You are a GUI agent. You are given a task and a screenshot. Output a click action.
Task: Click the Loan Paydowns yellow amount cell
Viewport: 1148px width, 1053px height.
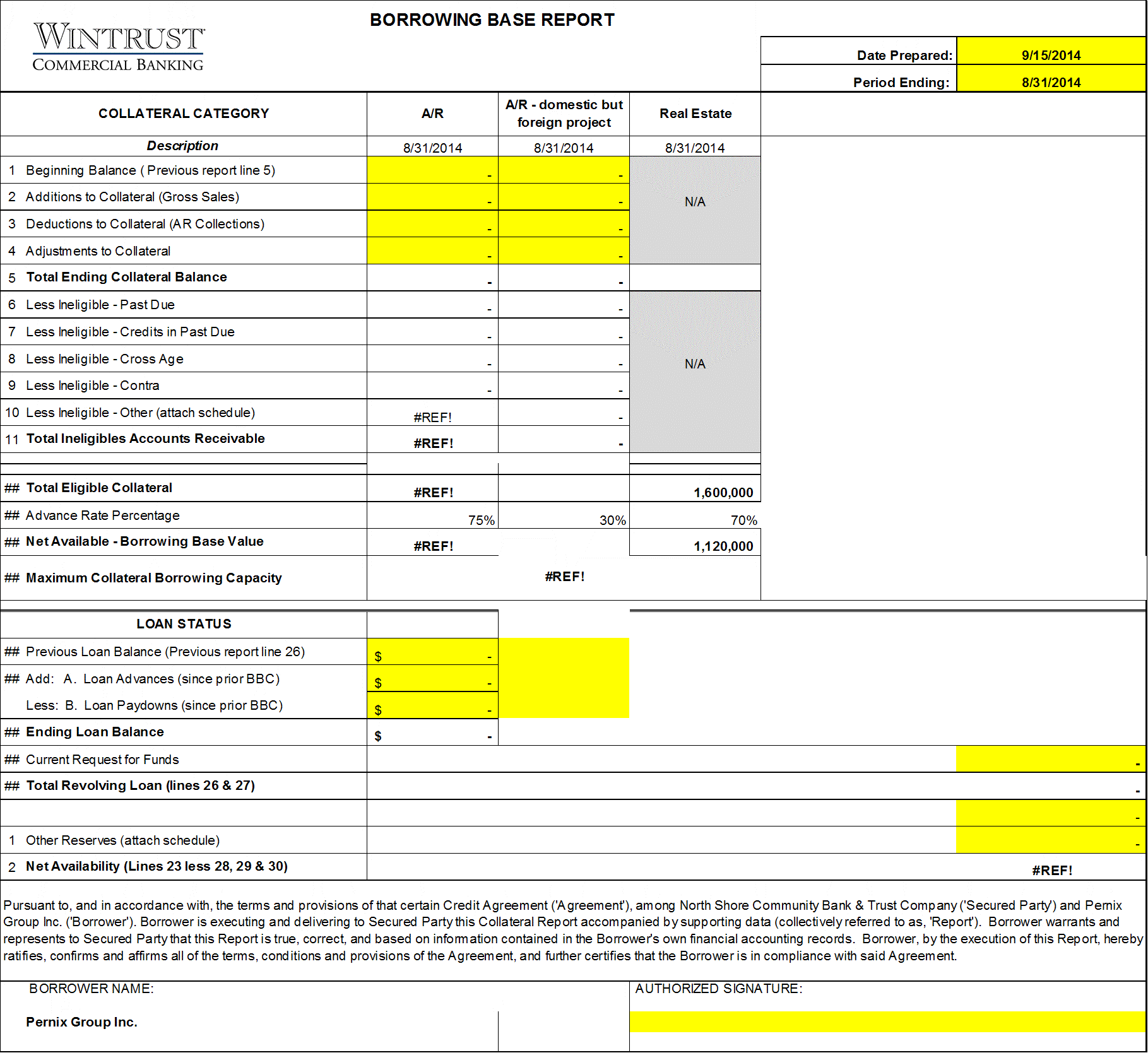point(432,705)
